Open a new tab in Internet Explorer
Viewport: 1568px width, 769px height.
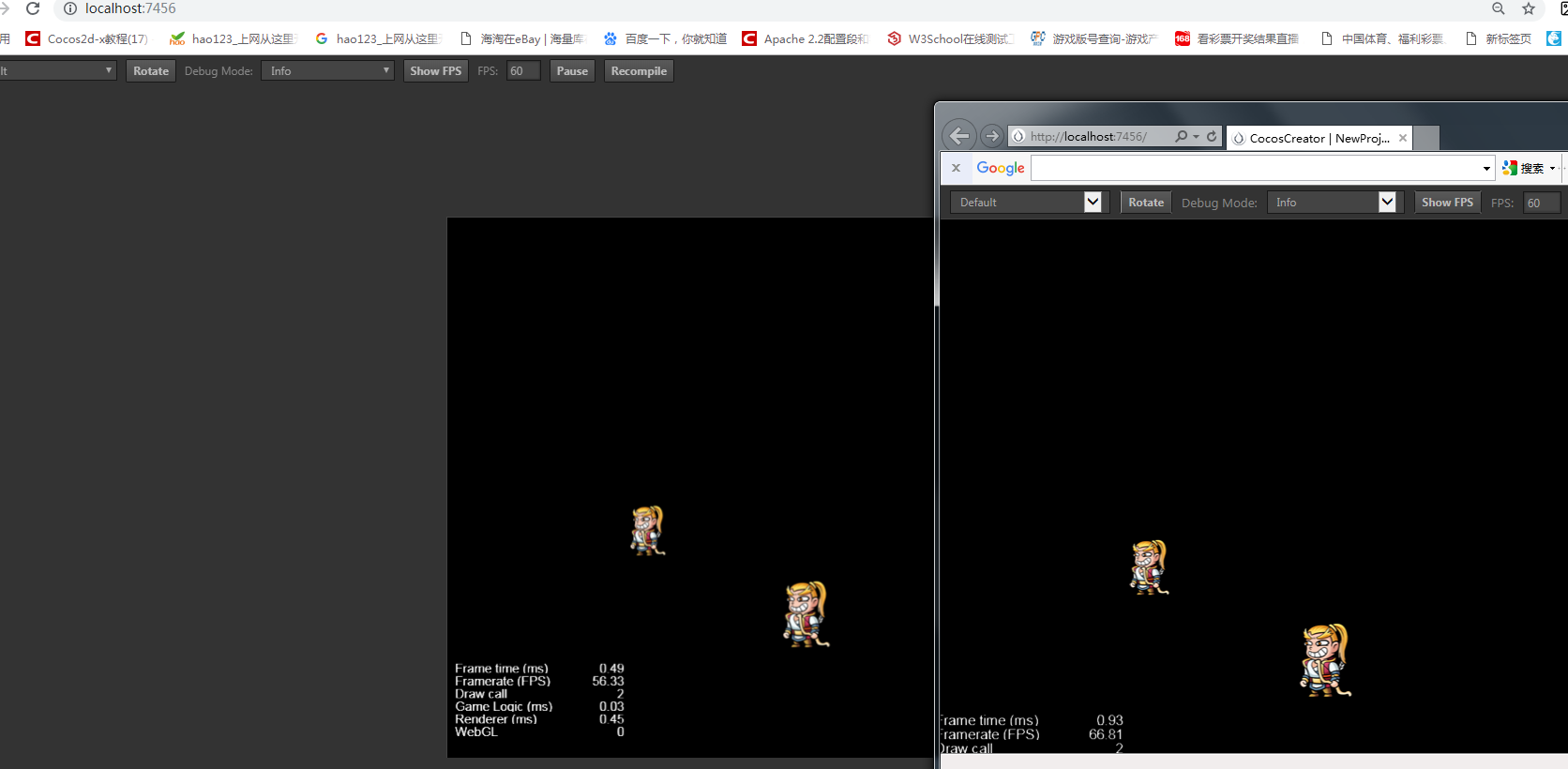point(1425,138)
